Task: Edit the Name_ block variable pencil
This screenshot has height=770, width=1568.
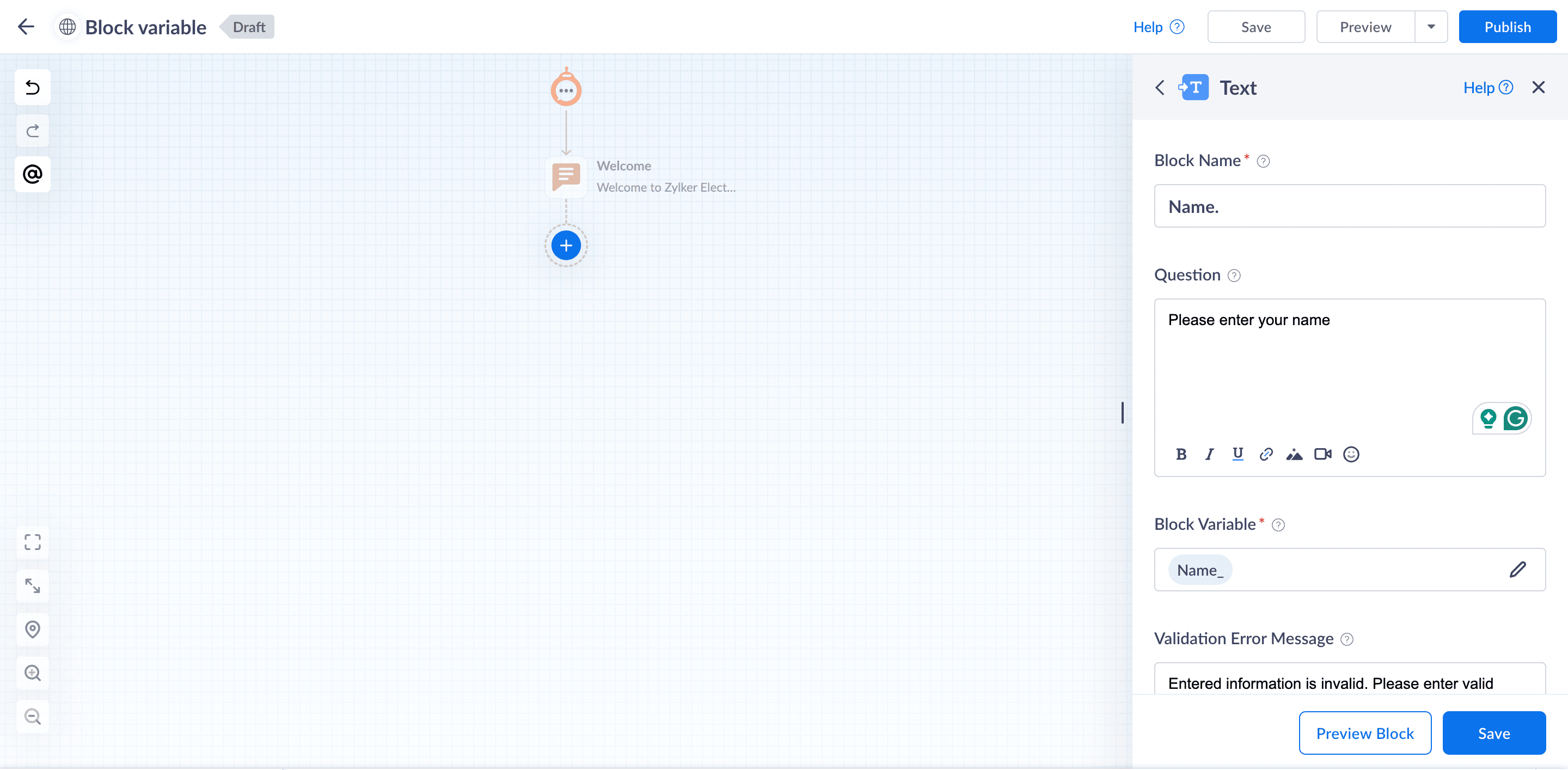Action: point(1517,570)
